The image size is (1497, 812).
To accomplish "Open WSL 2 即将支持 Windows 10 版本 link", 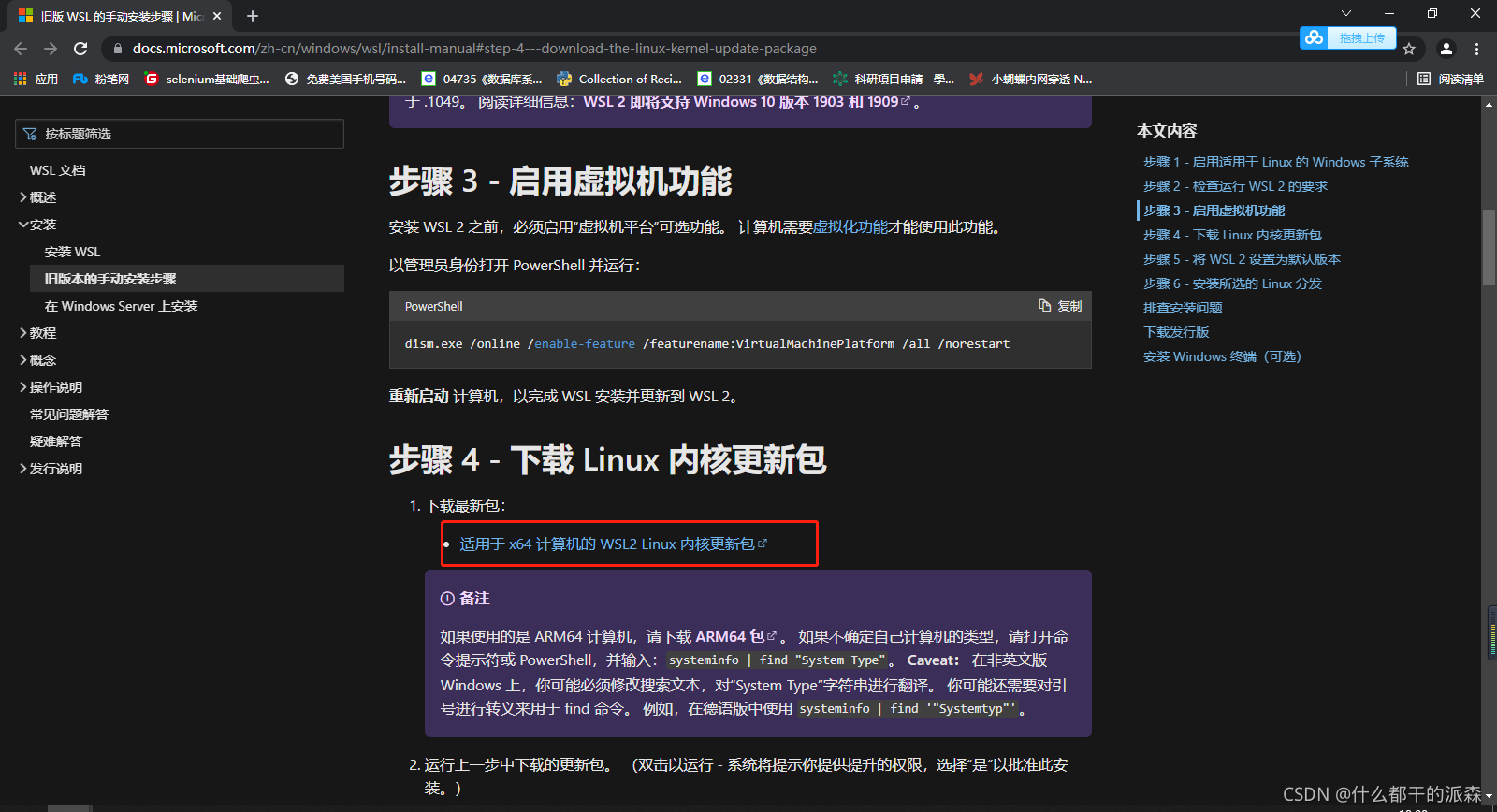I will pos(746,102).
